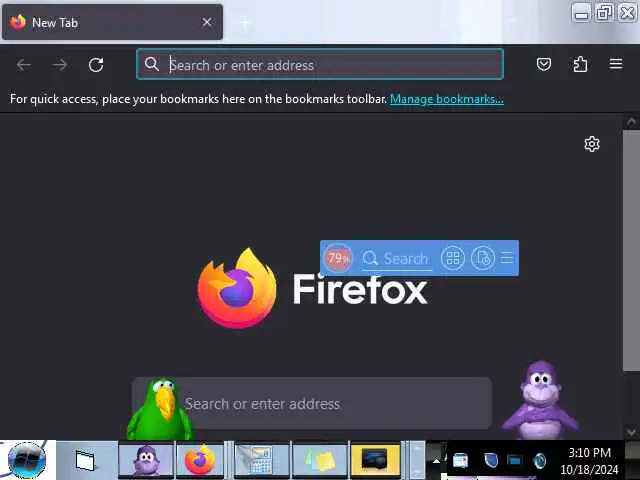The height and width of the screenshot is (480, 640).
Task: Focus the top address bar
Action: coord(320,64)
